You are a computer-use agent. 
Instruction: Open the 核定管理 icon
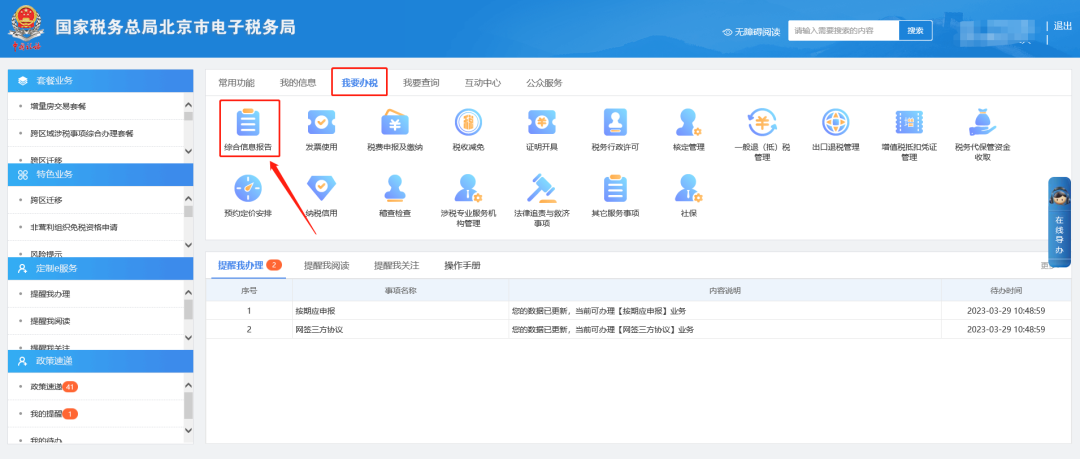click(688, 123)
